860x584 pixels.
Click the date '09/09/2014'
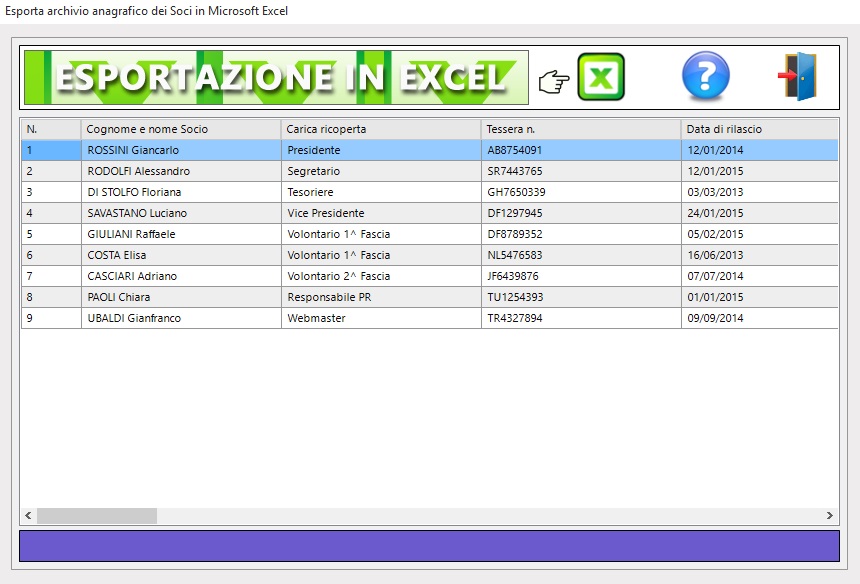pos(716,318)
